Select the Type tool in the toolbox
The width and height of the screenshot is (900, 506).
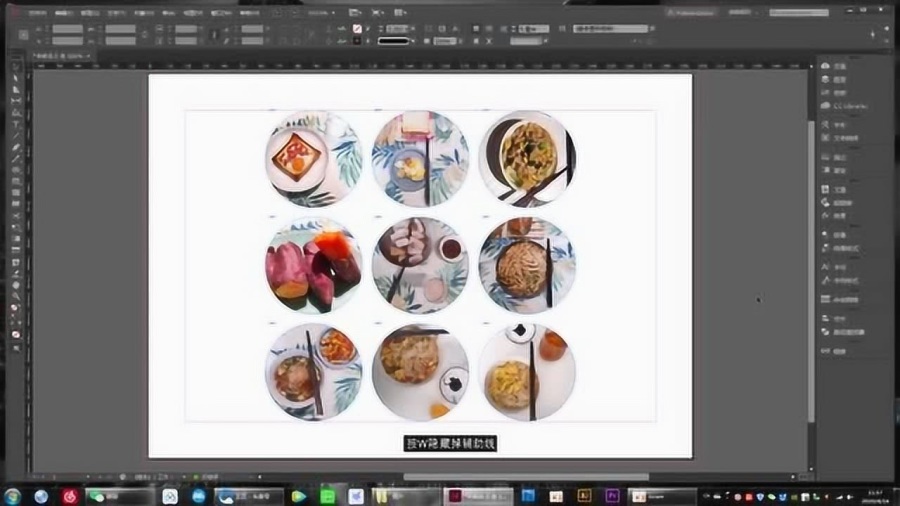(16, 124)
